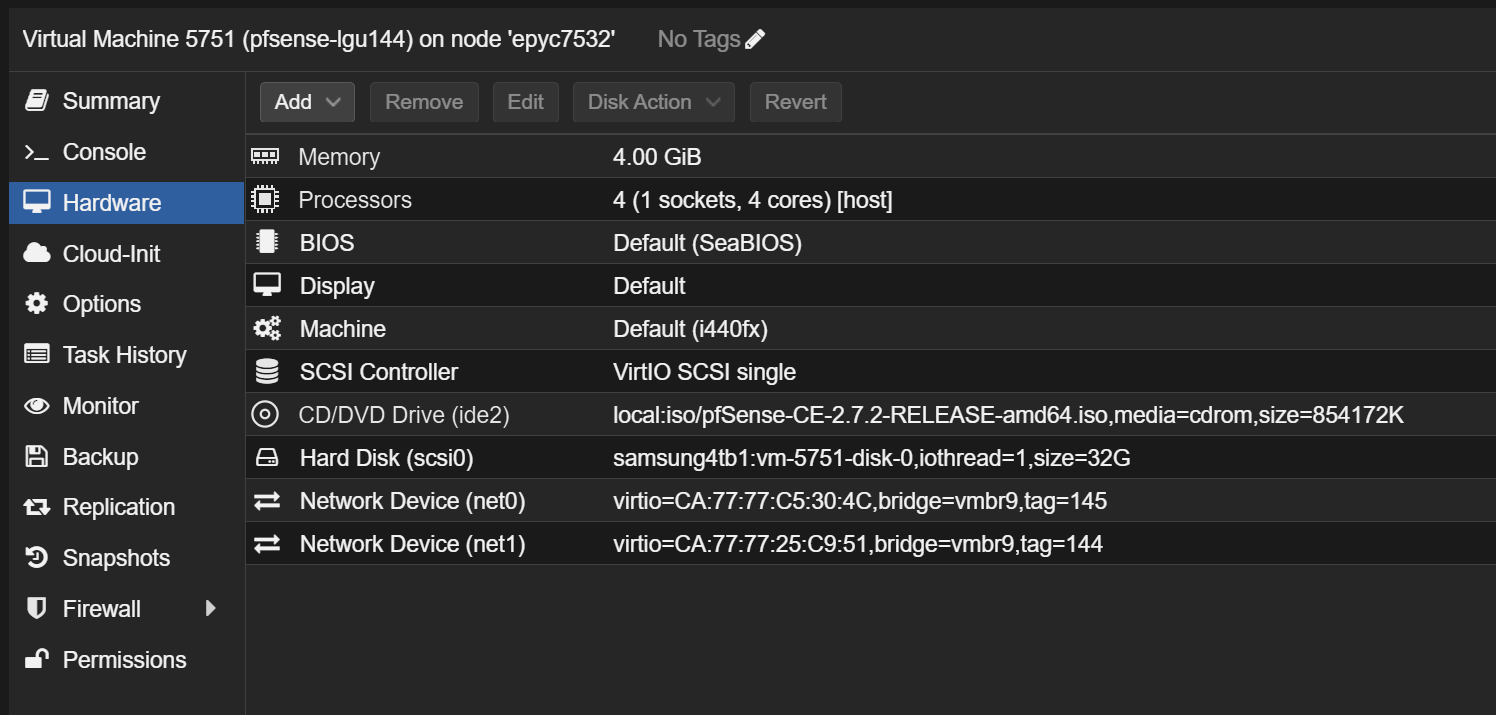Open the Add hardware dropdown
1496x715 pixels.
click(307, 102)
